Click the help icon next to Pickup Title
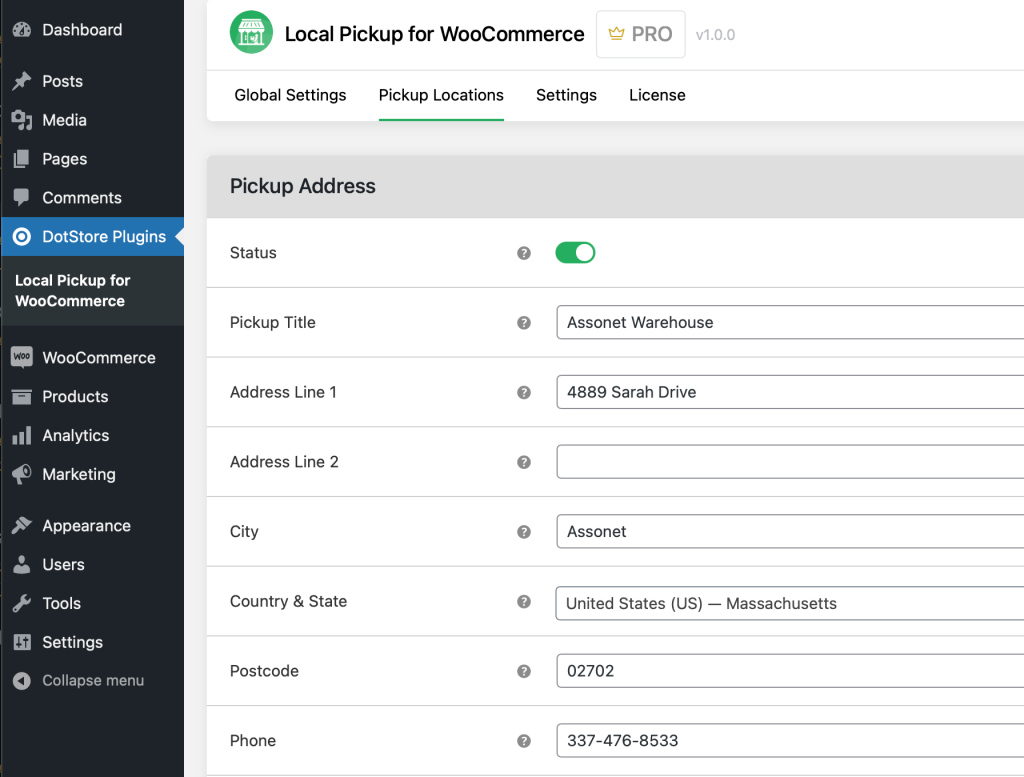 (x=523, y=322)
